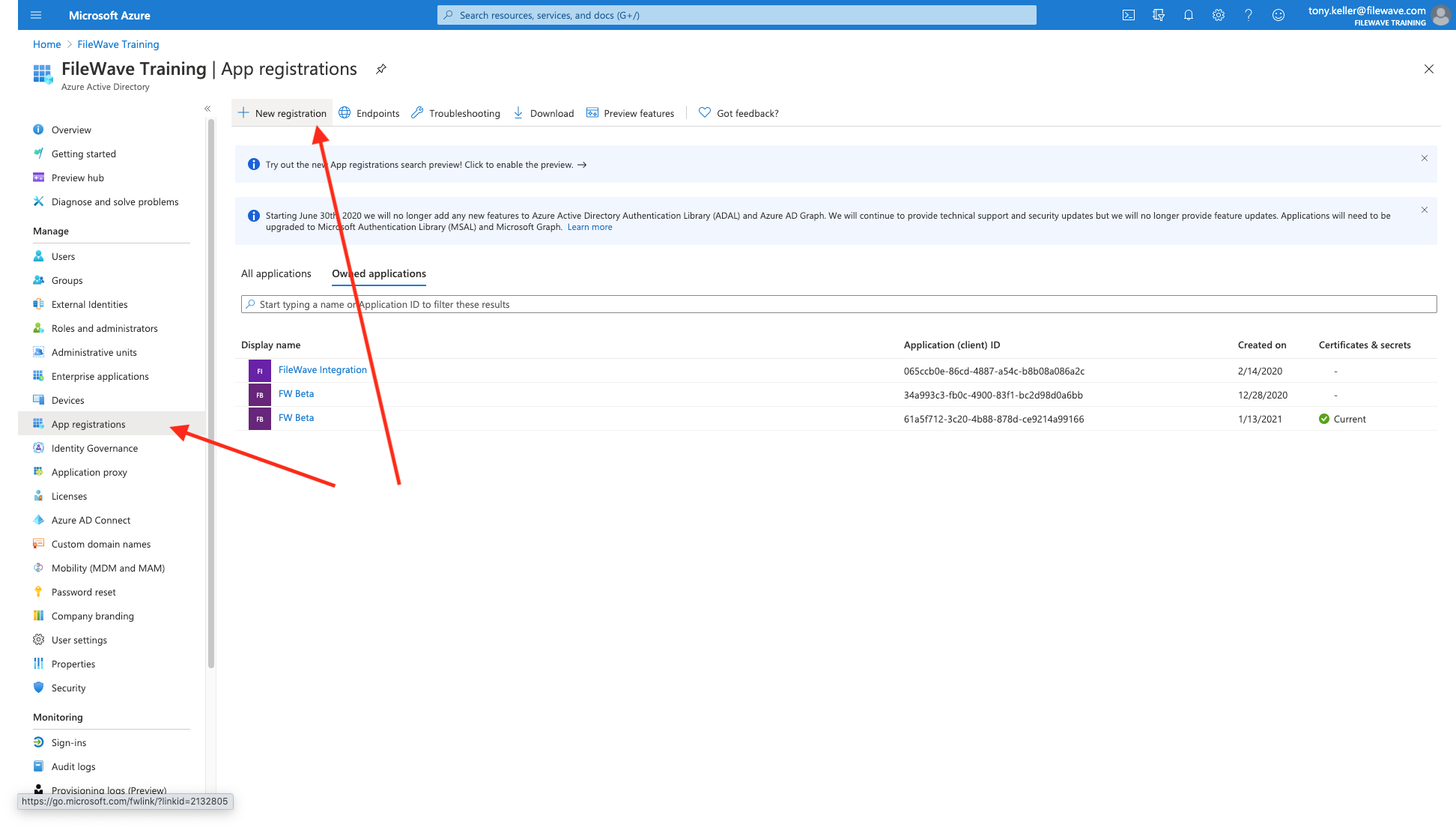Screen dimensions: 1456x830
Task: Open Diagnose and solve problems
Action: [115, 202]
